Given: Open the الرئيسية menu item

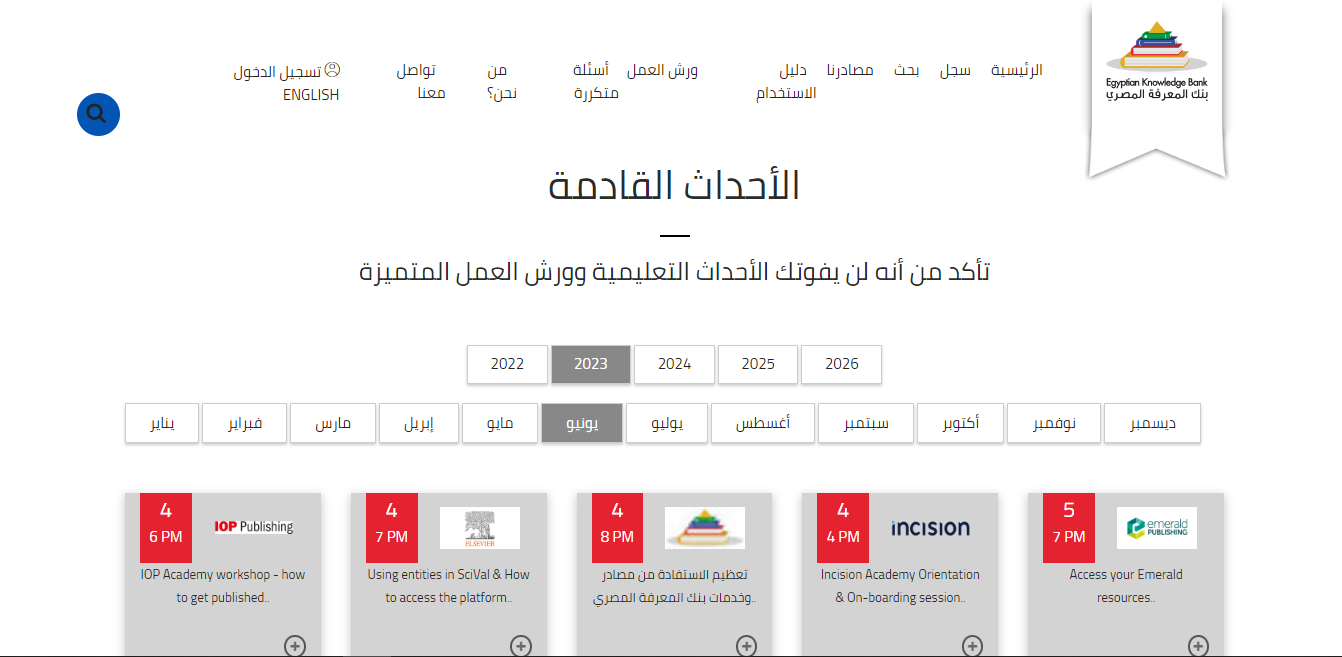Looking at the screenshot, I should [1017, 70].
